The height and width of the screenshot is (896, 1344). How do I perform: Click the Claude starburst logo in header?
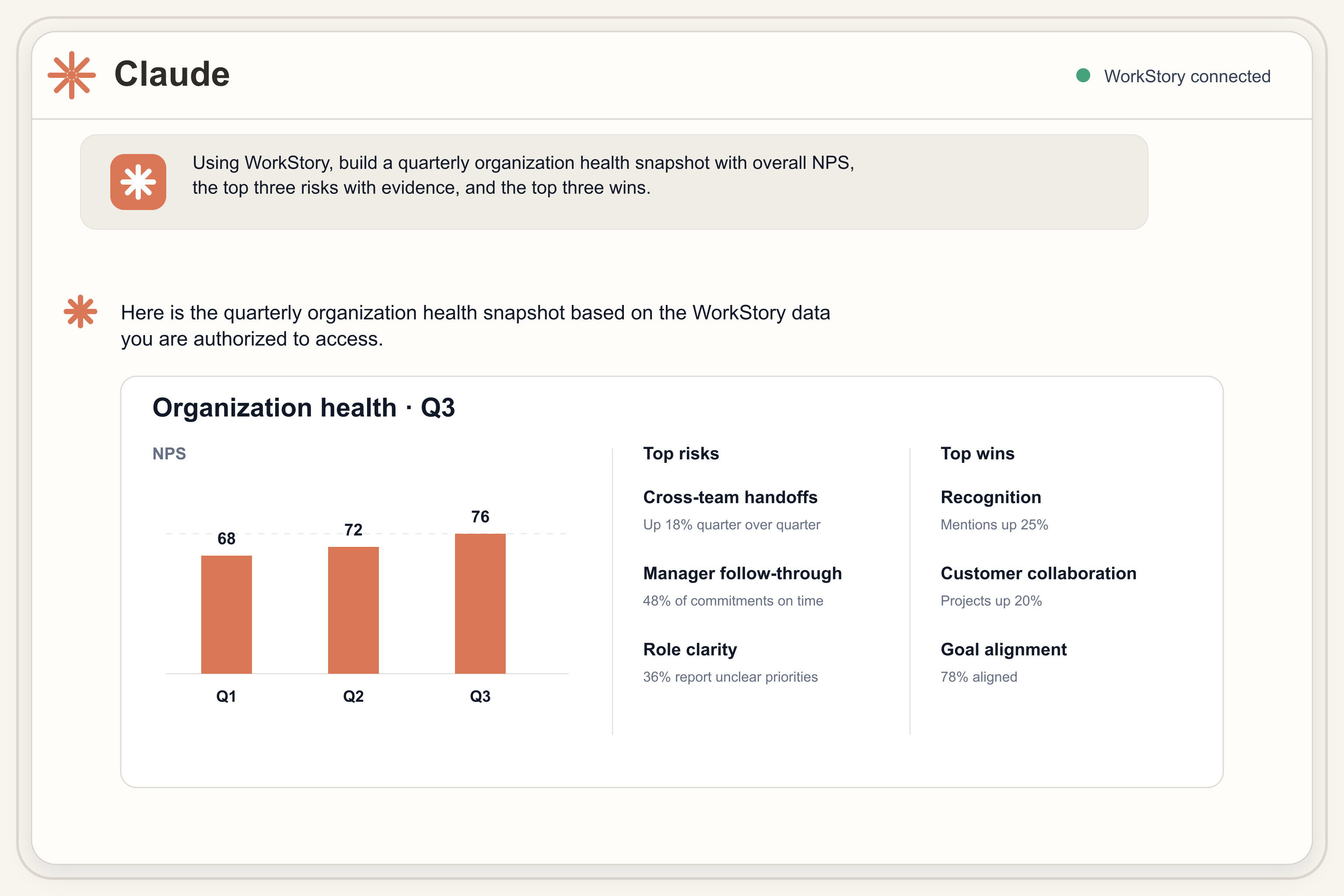(71, 75)
